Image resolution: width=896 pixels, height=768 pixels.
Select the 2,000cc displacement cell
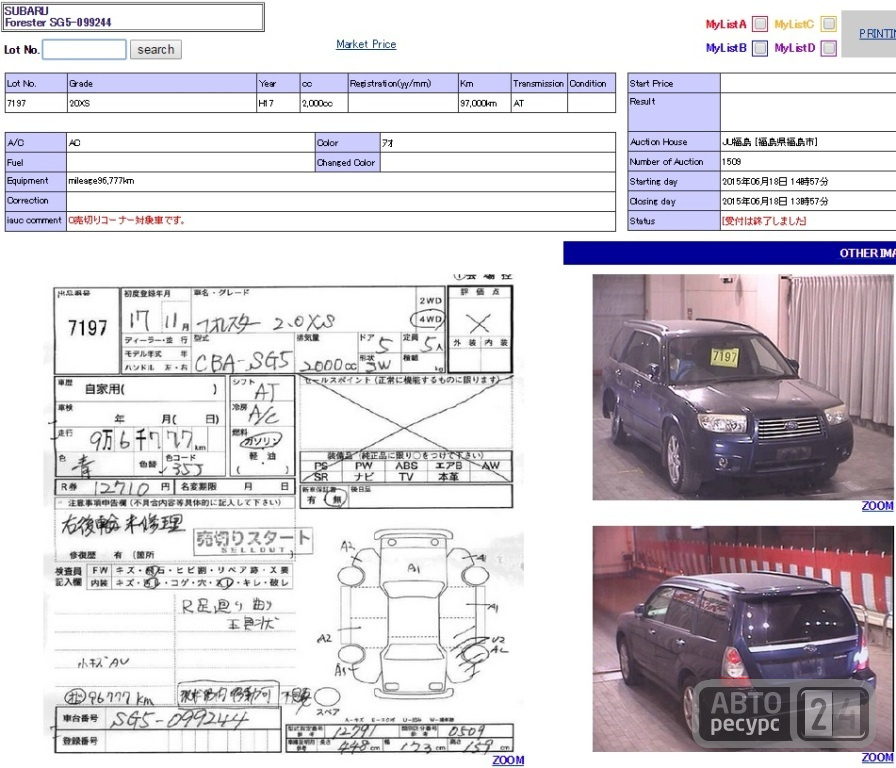pos(324,103)
